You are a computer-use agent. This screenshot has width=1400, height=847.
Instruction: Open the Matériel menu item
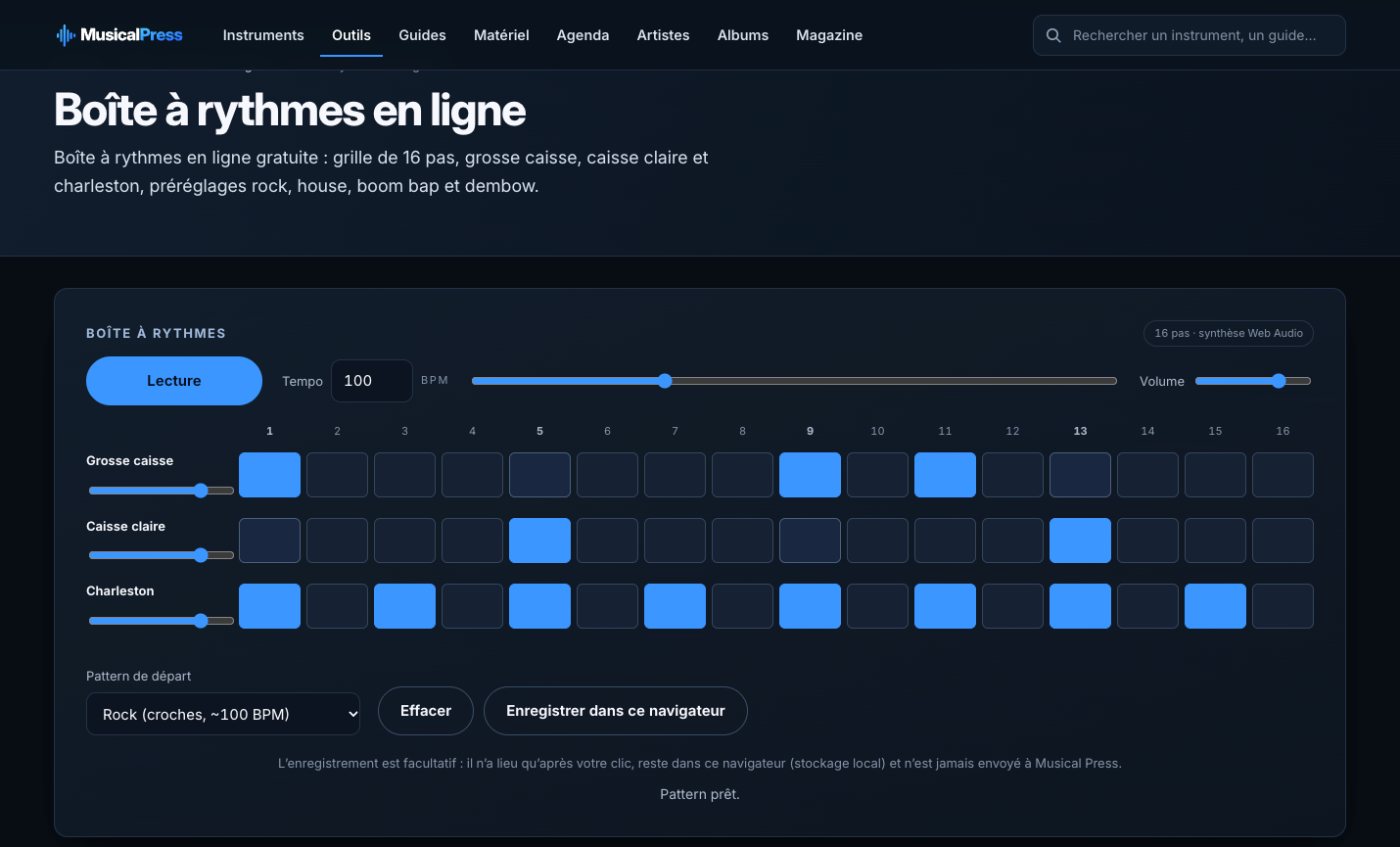[501, 35]
